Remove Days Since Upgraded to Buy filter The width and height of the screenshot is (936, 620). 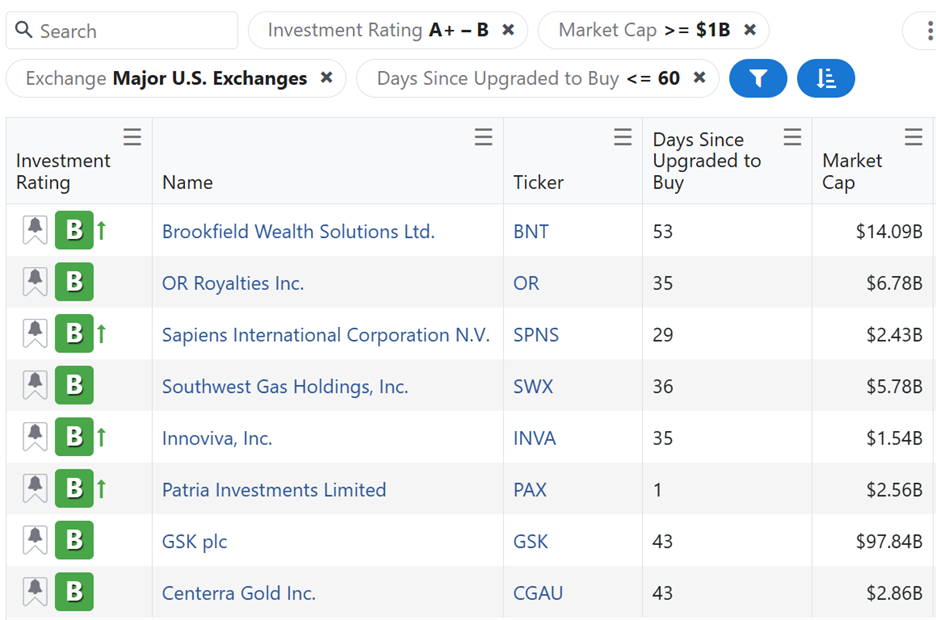pos(699,78)
